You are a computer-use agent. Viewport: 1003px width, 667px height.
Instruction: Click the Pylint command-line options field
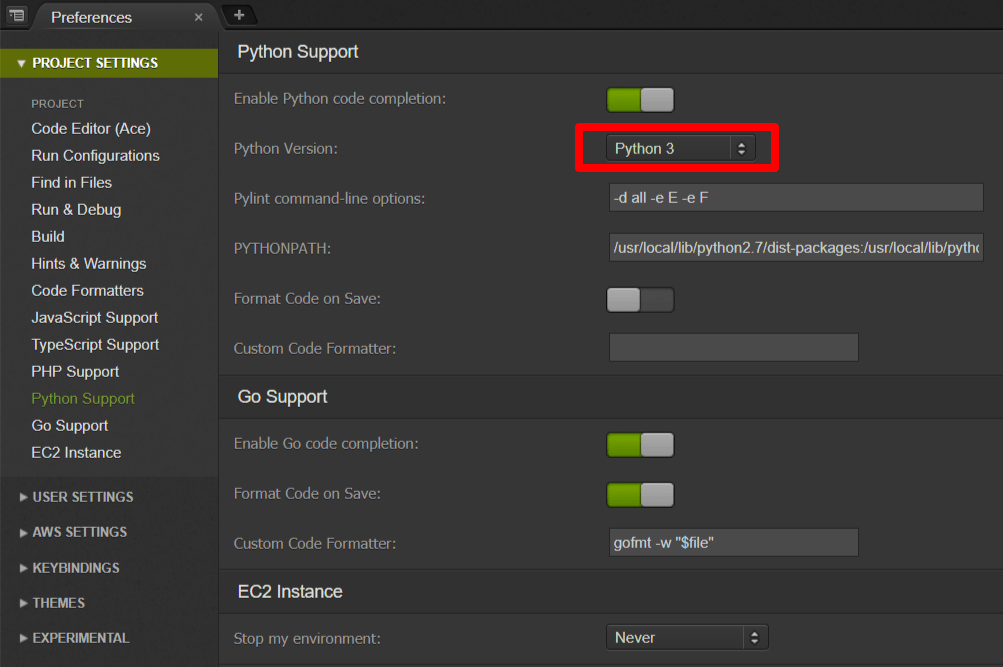click(795, 197)
